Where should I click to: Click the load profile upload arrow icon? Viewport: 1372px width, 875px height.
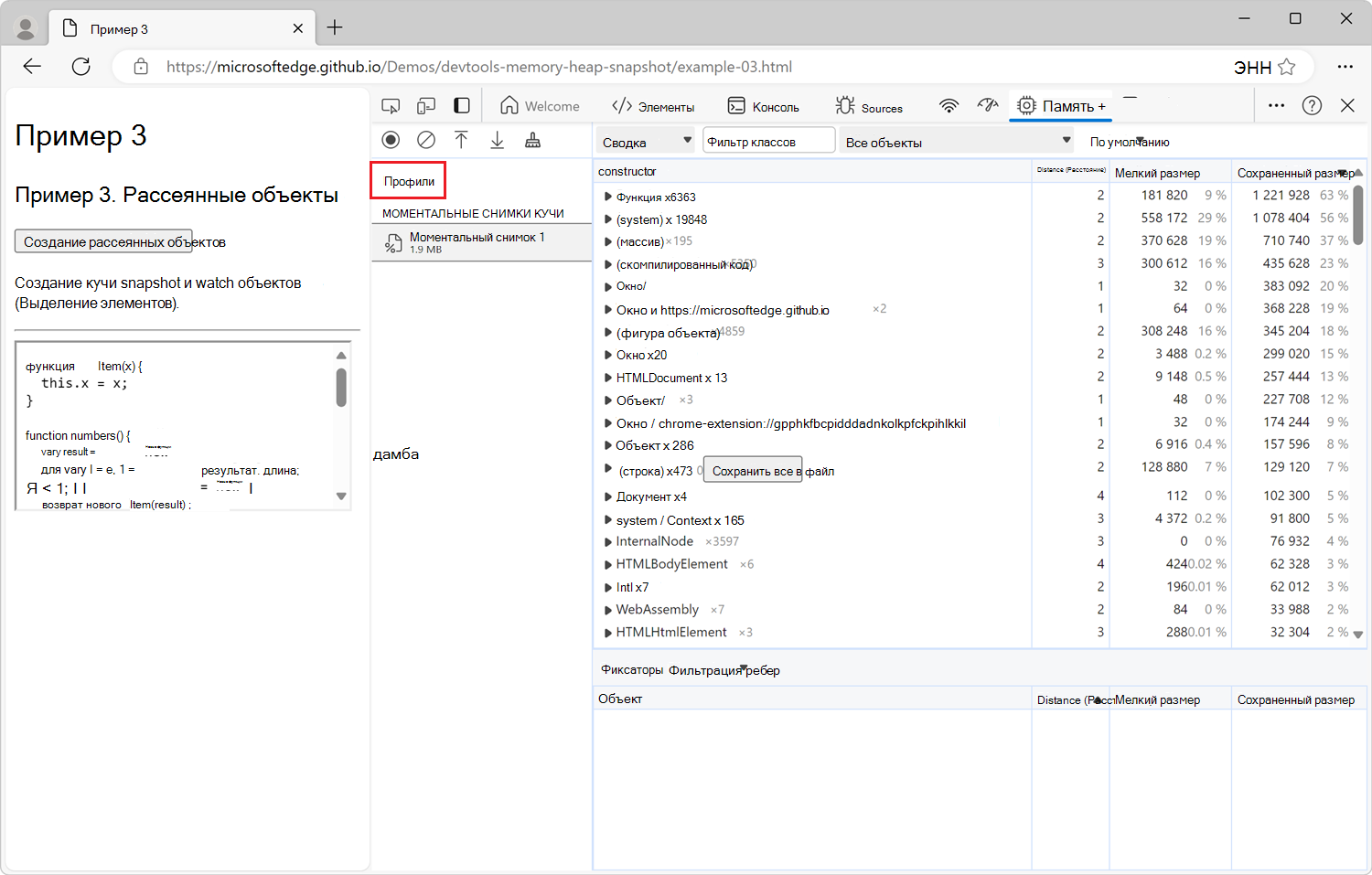click(461, 140)
